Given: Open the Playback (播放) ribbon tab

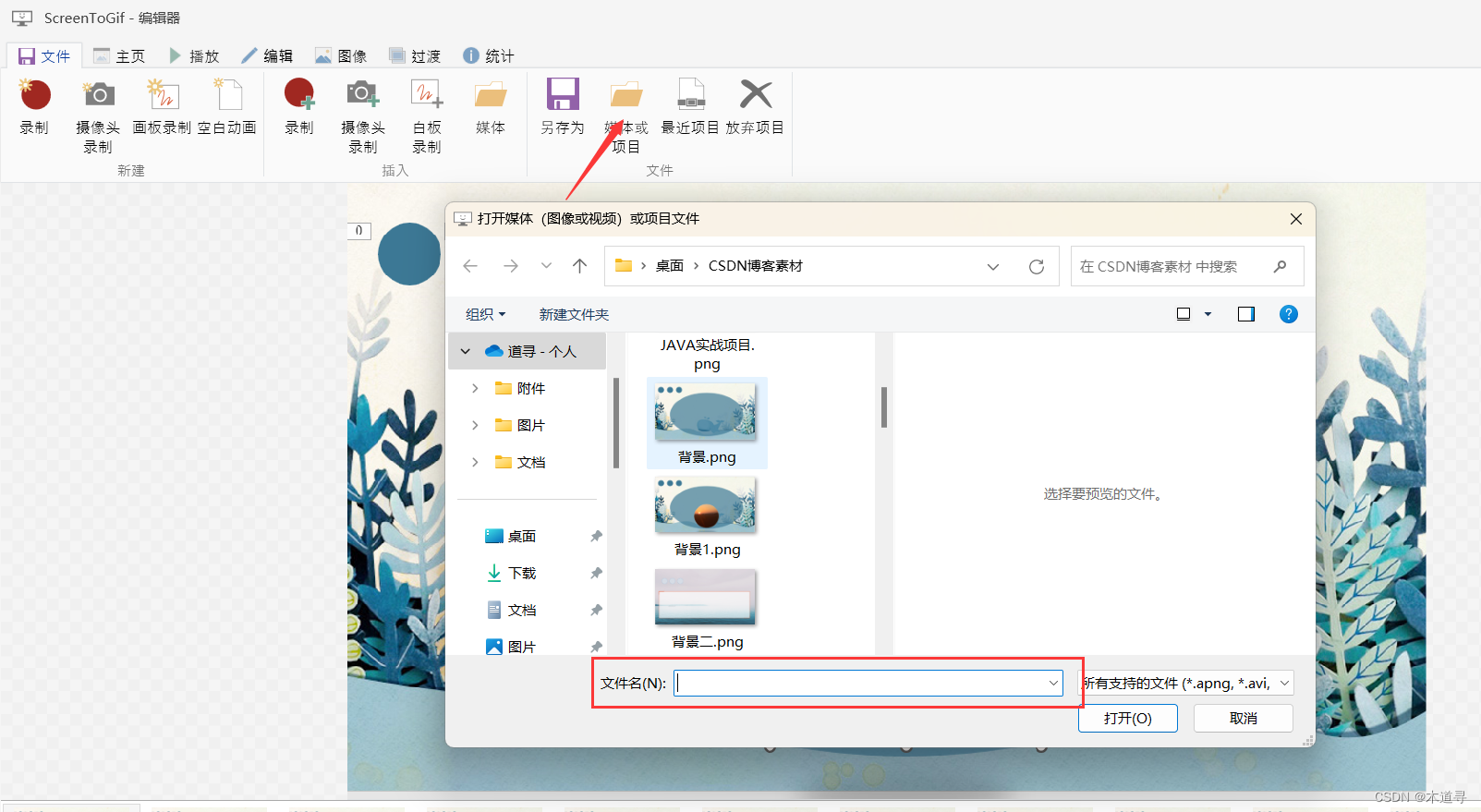Looking at the screenshot, I should 194,56.
